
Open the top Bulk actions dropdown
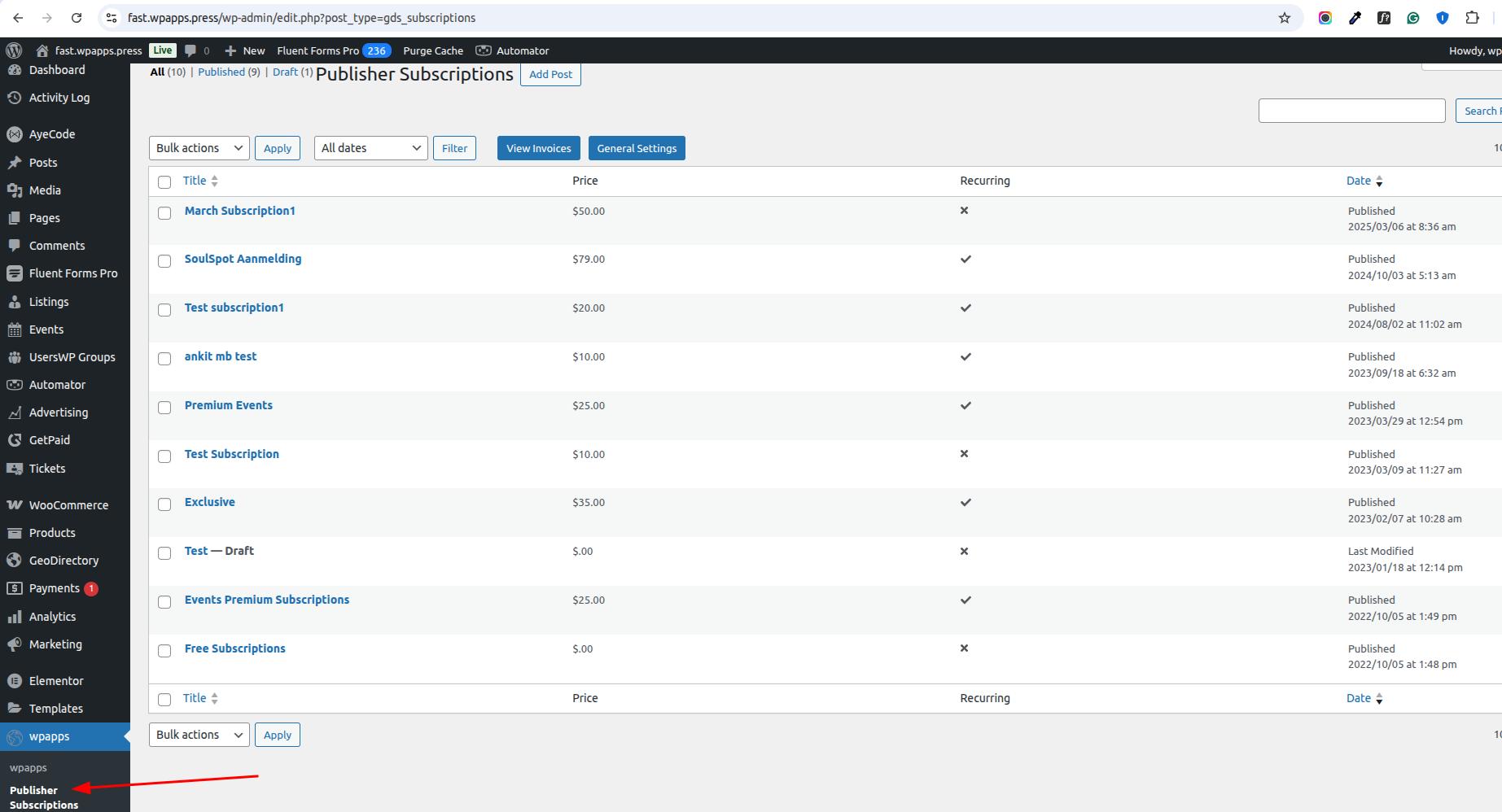(x=199, y=148)
